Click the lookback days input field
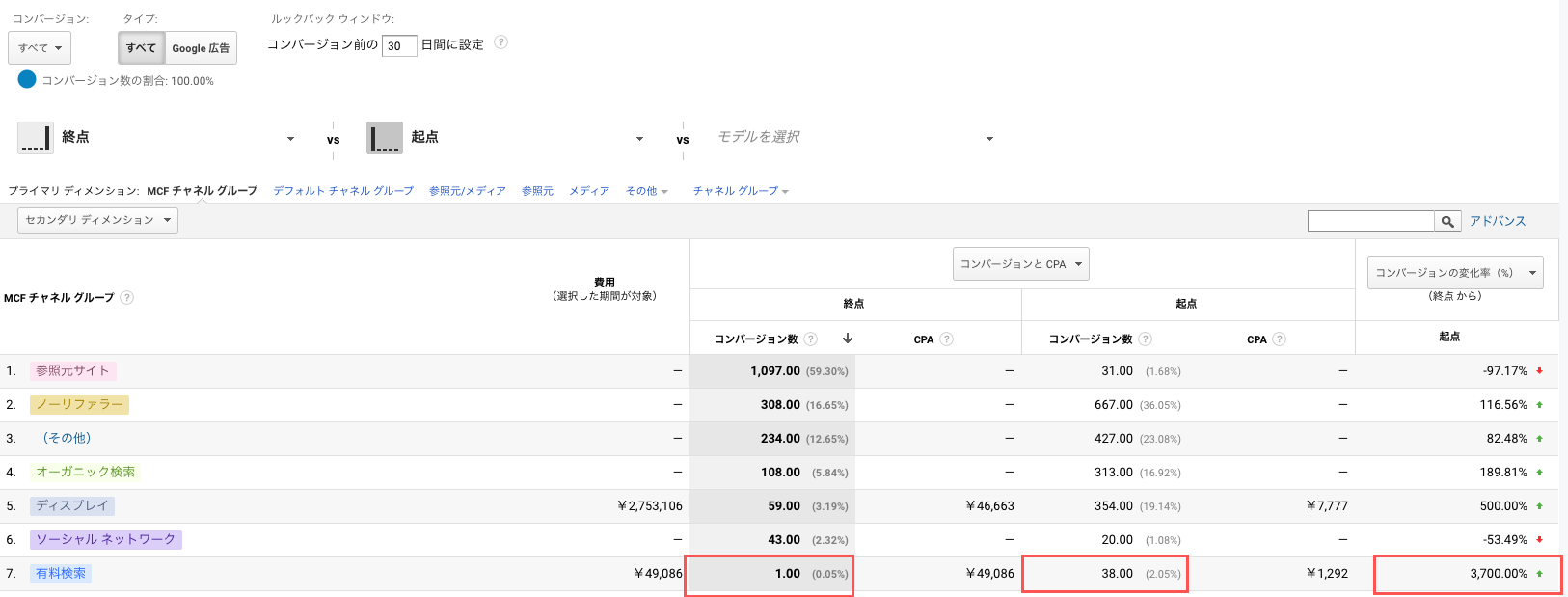Viewport: 1568px width, 597px height. tap(399, 45)
